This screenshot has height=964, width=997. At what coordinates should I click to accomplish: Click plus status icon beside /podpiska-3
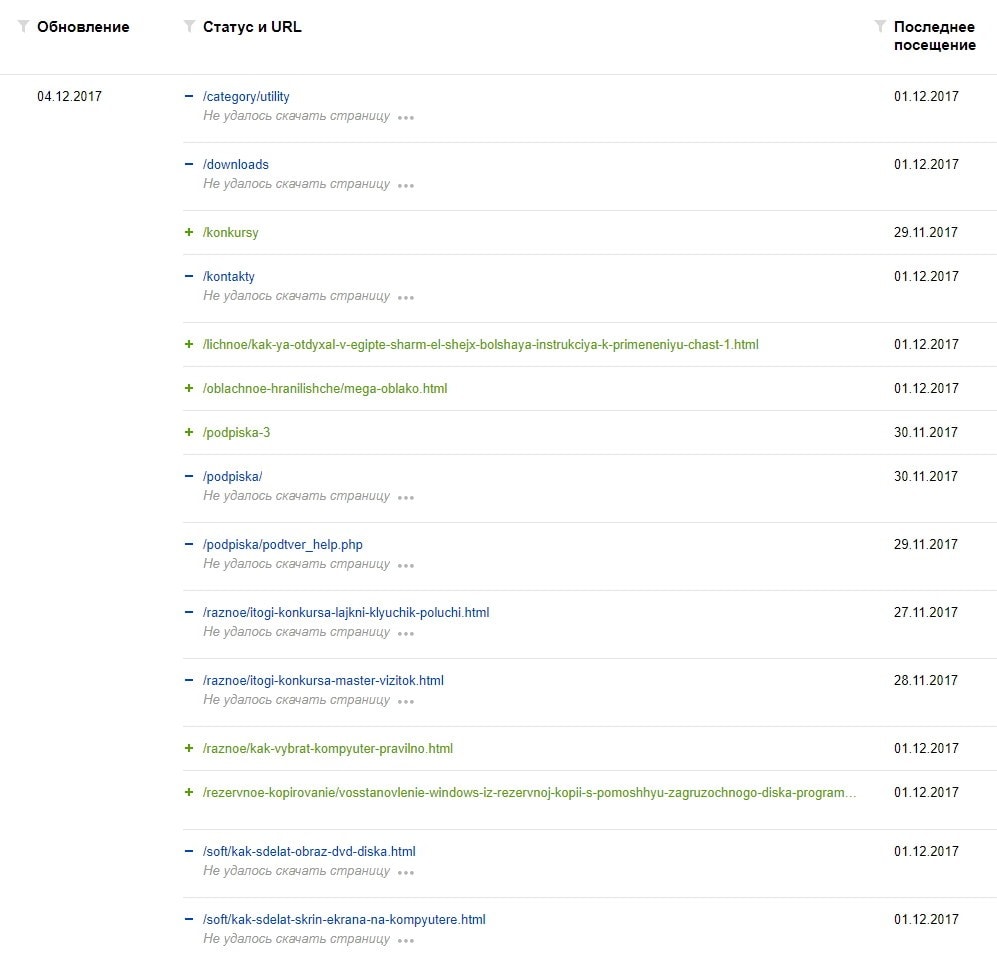pyautogui.click(x=189, y=432)
